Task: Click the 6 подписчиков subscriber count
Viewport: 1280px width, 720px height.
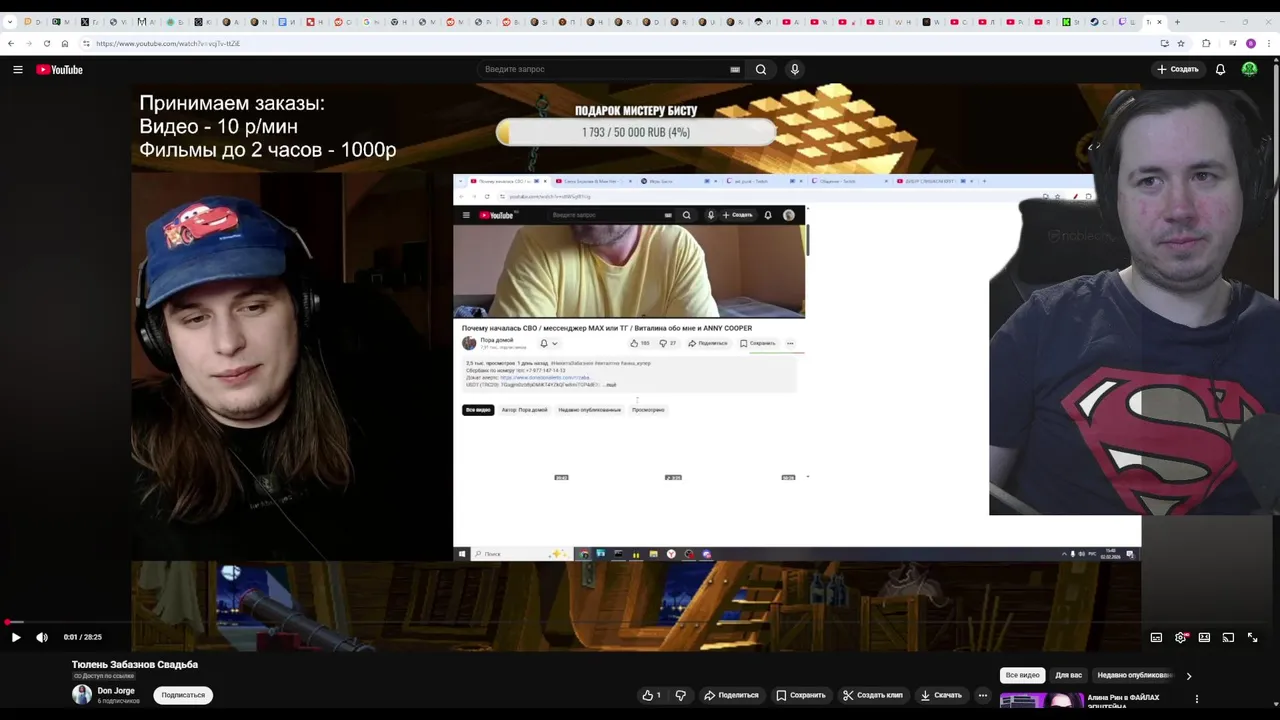Action: 118,701
